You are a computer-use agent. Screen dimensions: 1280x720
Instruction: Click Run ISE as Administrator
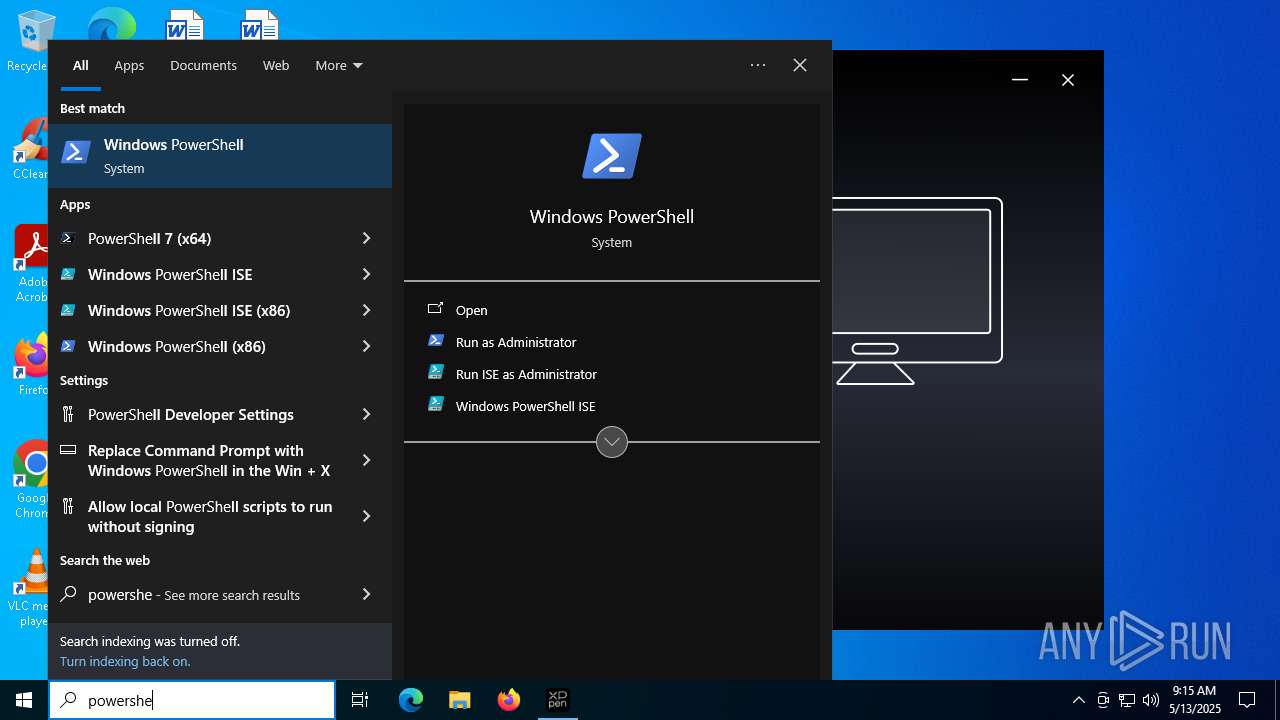point(612,374)
